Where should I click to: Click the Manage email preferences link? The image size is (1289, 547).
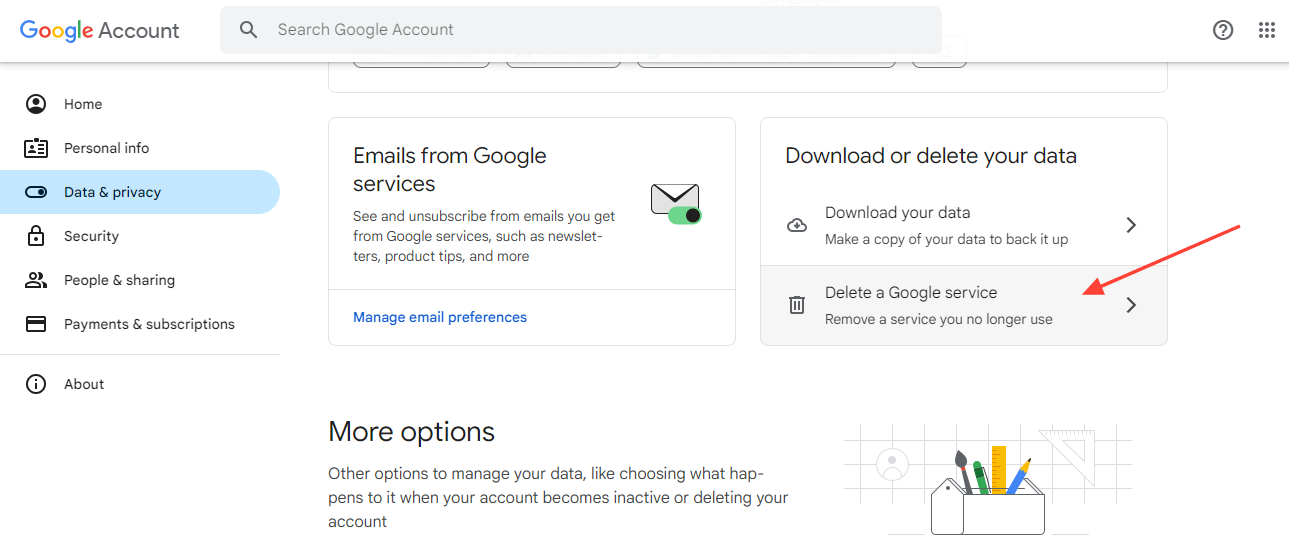coord(440,317)
